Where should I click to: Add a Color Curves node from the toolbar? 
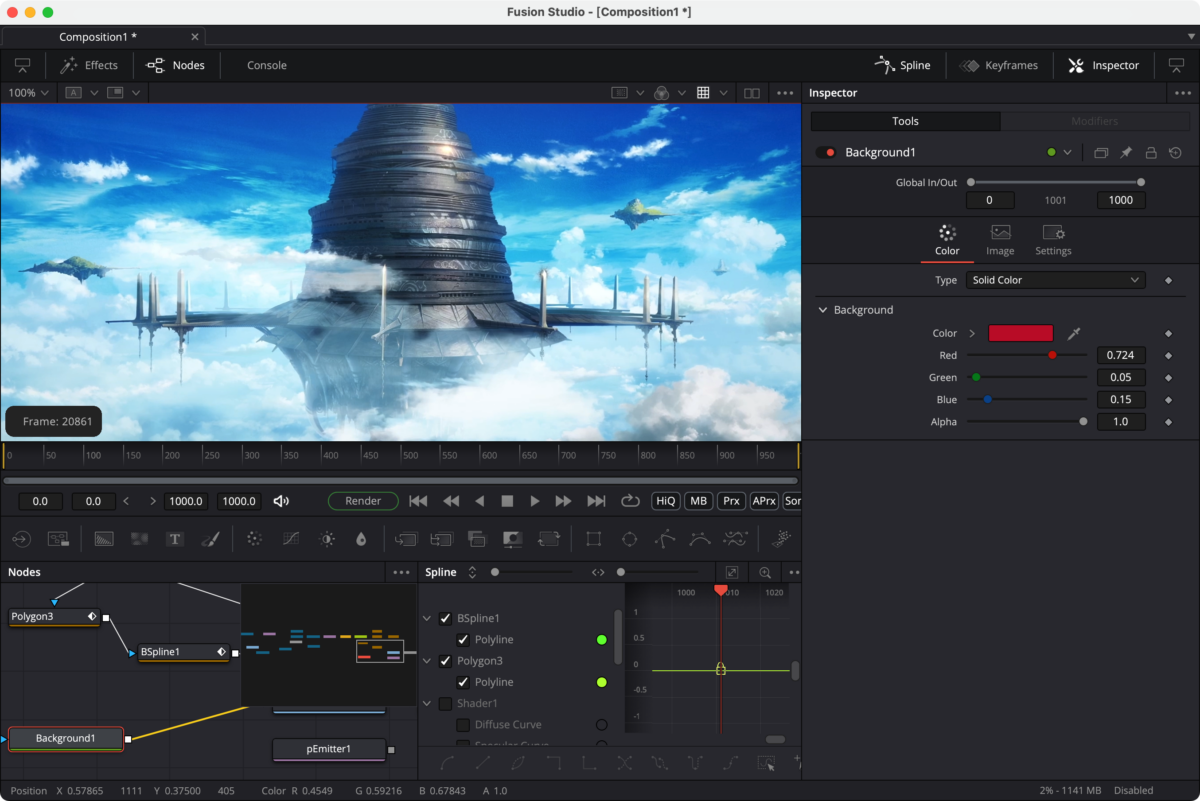pyautogui.click(x=291, y=539)
